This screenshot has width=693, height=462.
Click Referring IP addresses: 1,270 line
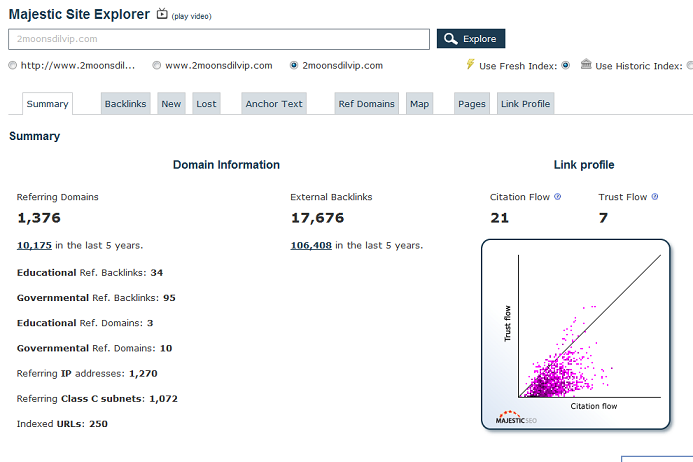point(87,374)
